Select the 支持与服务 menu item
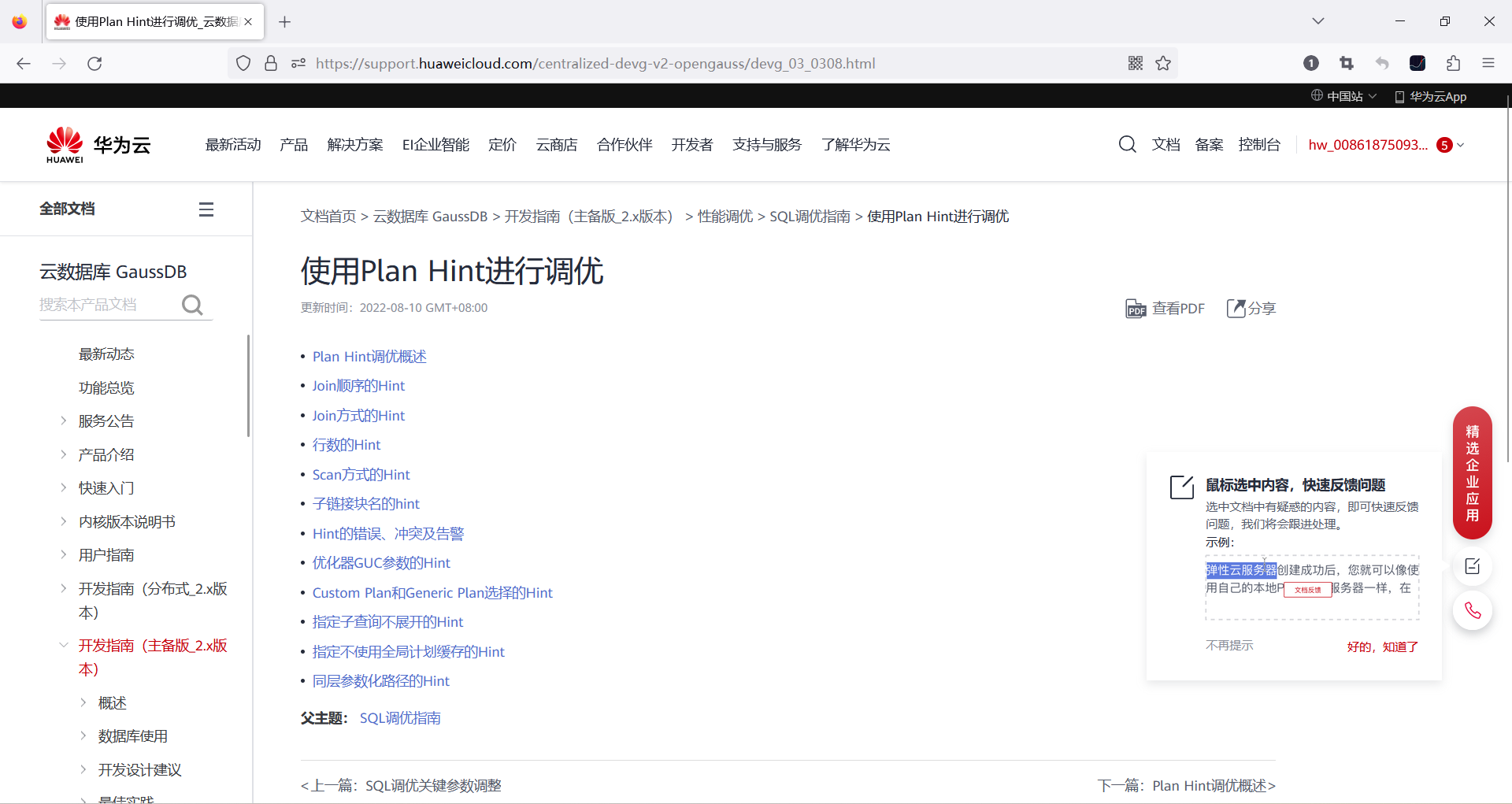Screen dimensions: 1512x804 [766, 144]
